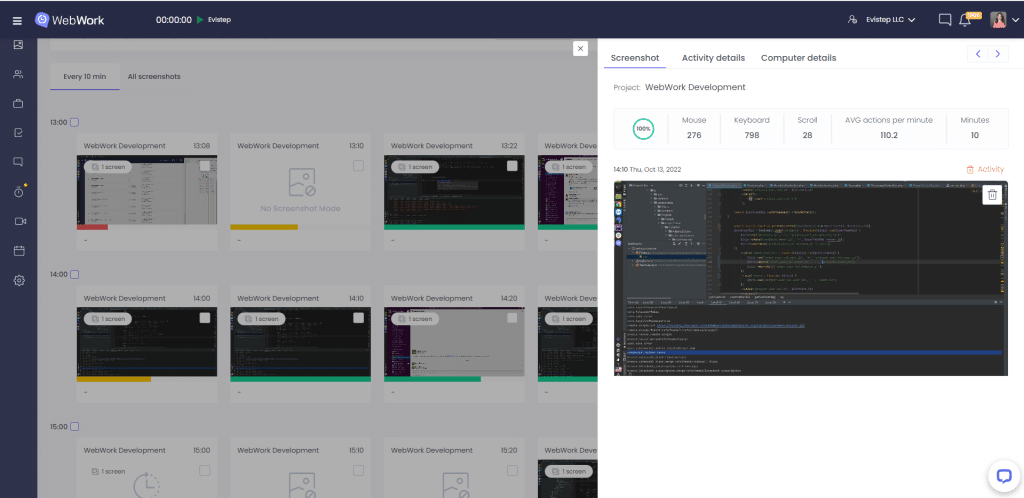Click the No Screenshot Mode placeholder
The width and height of the screenshot is (1024, 498).
[x=300, y=190]
